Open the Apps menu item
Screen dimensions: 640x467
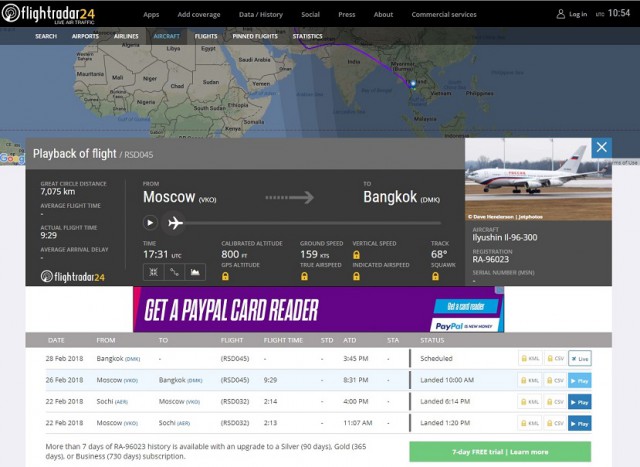pyautogui.click(x=151, y=14)
